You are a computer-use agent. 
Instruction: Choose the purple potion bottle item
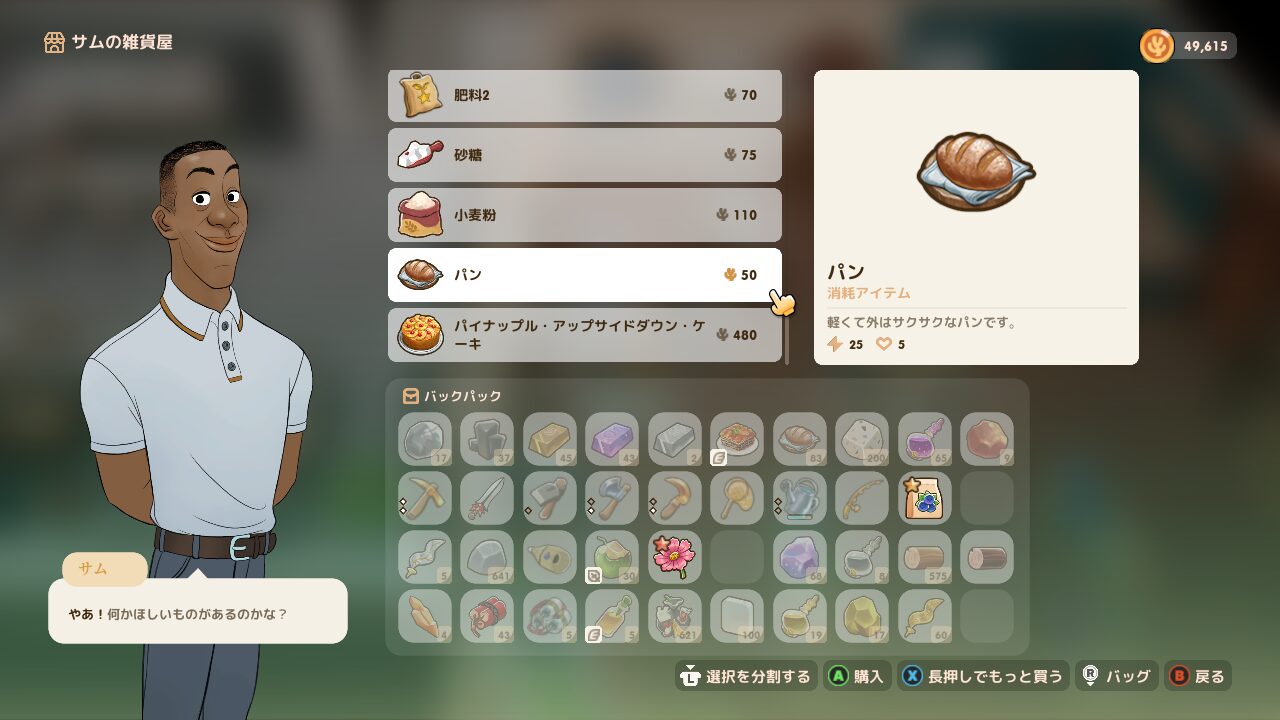point(925,439)
